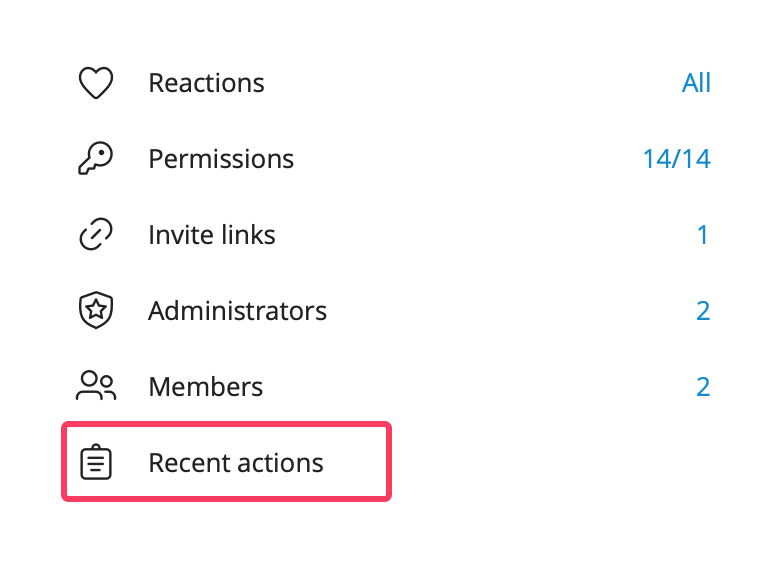Click the shield star Administrators icon

click(96, 310)
